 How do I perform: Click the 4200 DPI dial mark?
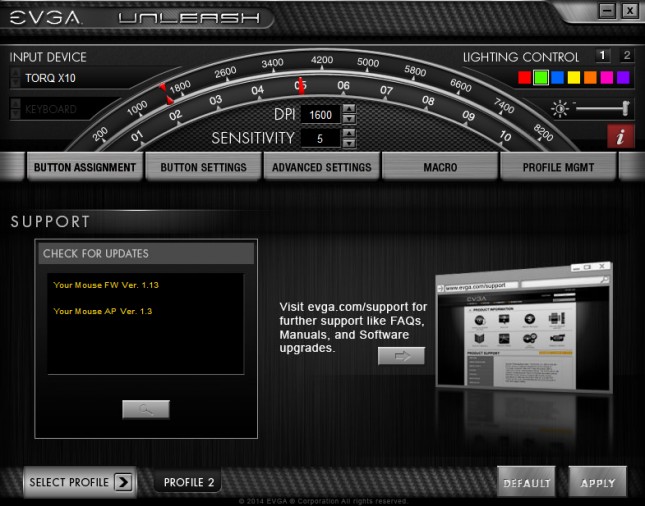[x=322, y=60]
